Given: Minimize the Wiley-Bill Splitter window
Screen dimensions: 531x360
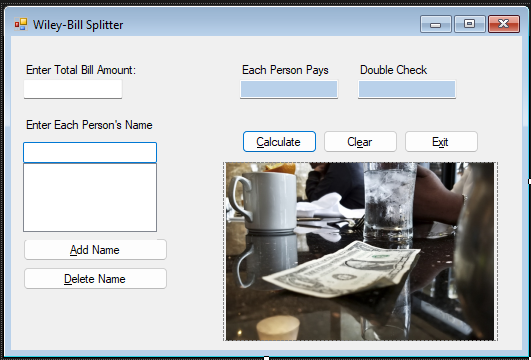Looking at the screenshot, I should [x=436, y=24].
